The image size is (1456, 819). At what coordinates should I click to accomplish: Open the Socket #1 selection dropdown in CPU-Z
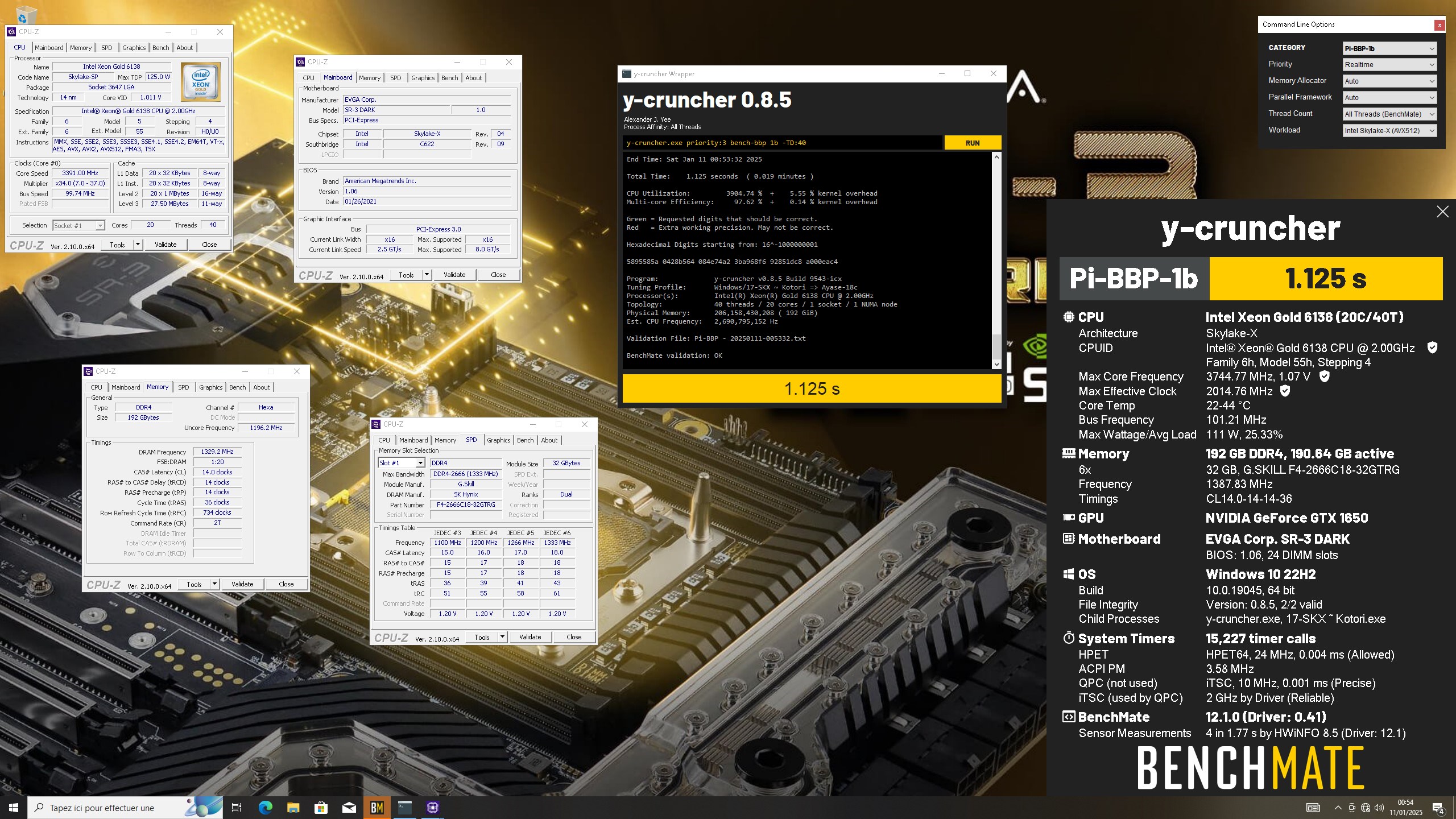[78, 226]
